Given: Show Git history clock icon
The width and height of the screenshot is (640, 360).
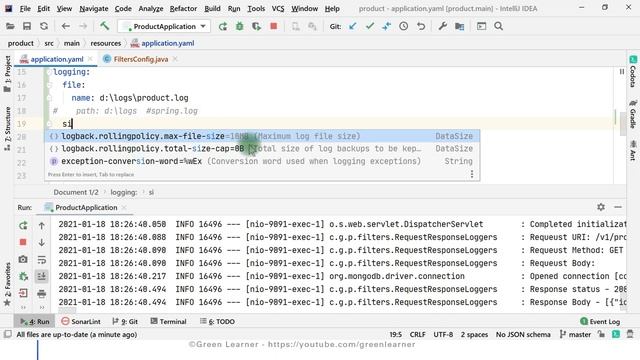Looking at the screenshot, I should click(404, 27).
